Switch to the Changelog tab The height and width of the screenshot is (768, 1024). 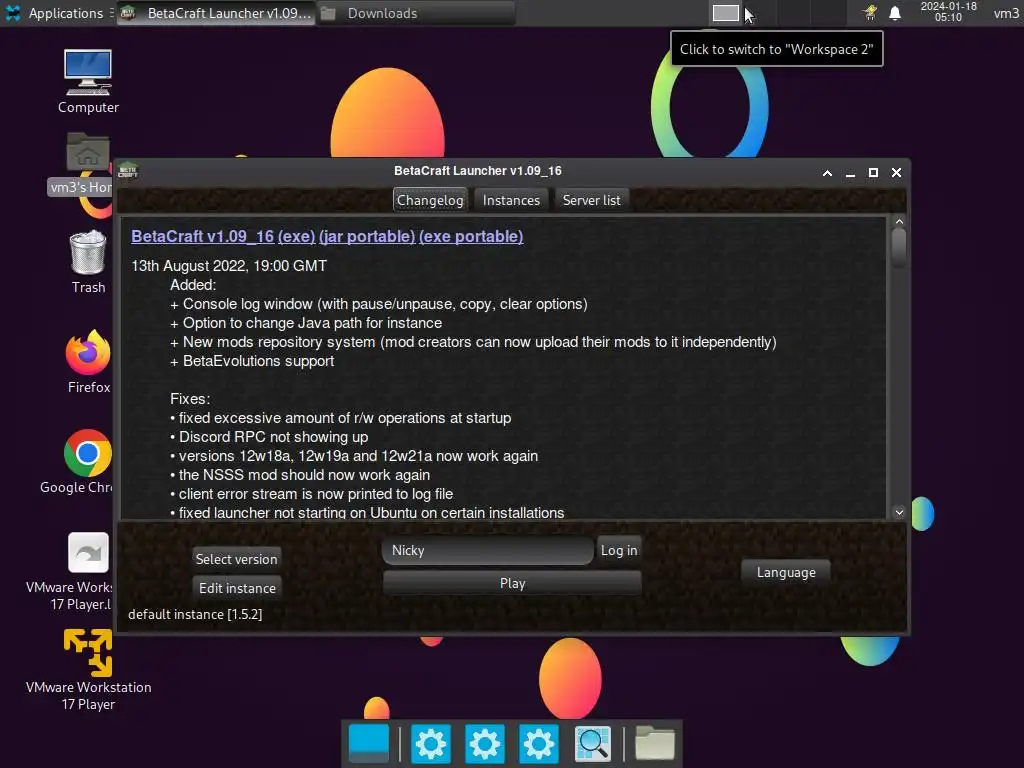tap(430, 200)
